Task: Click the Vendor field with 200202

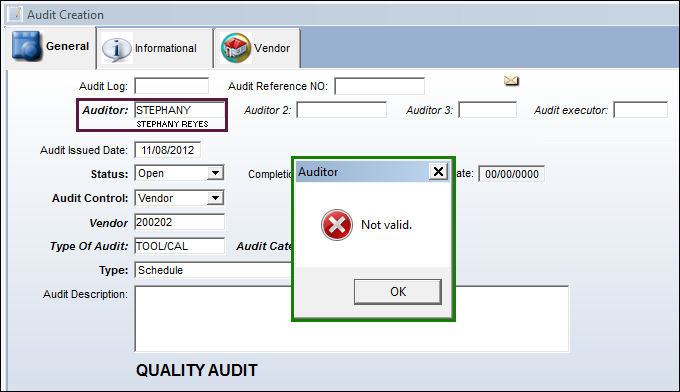Action: pos(180,222)
